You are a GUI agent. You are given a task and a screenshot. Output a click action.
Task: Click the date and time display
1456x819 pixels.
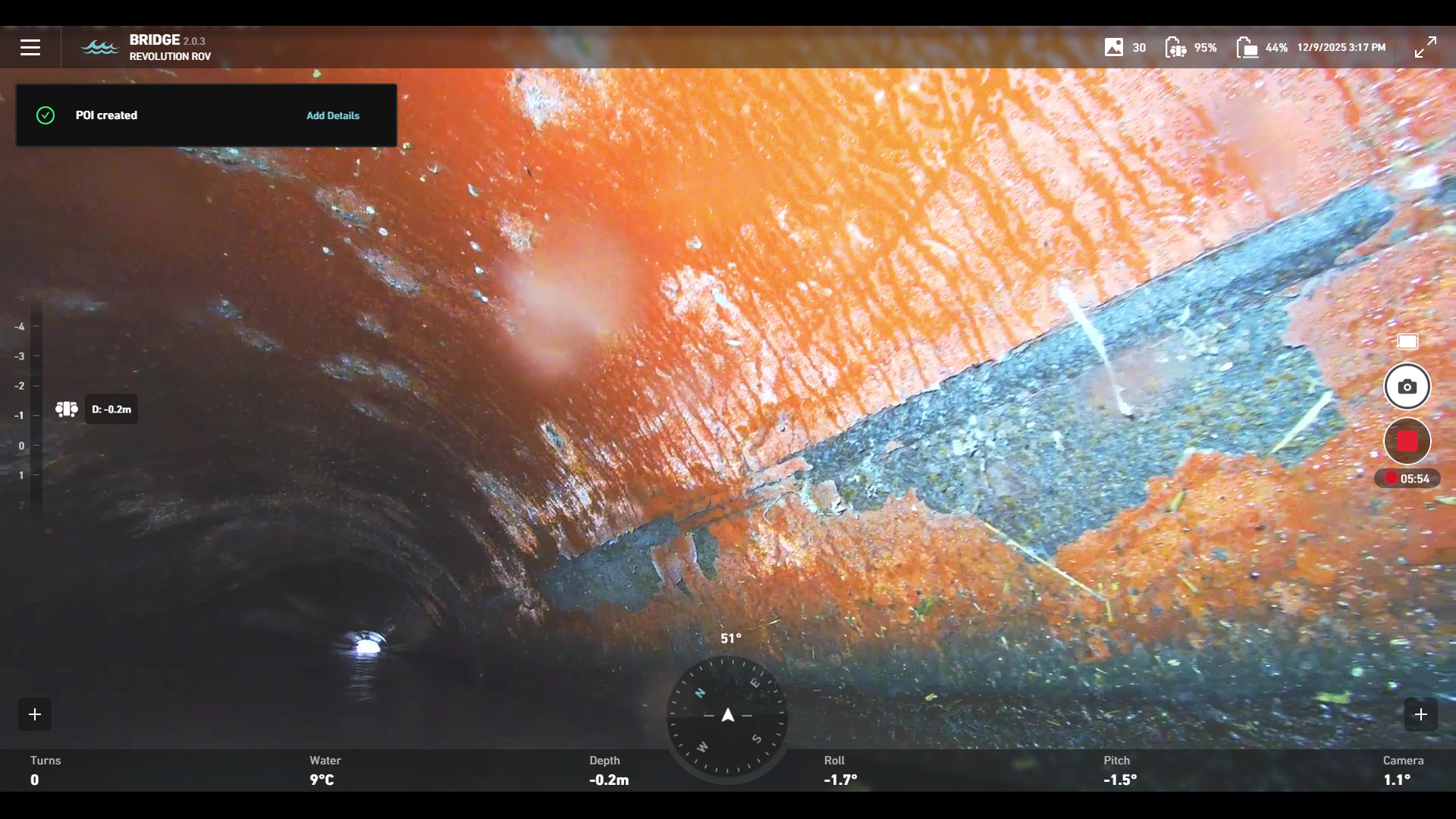(x=1341, y=47)
